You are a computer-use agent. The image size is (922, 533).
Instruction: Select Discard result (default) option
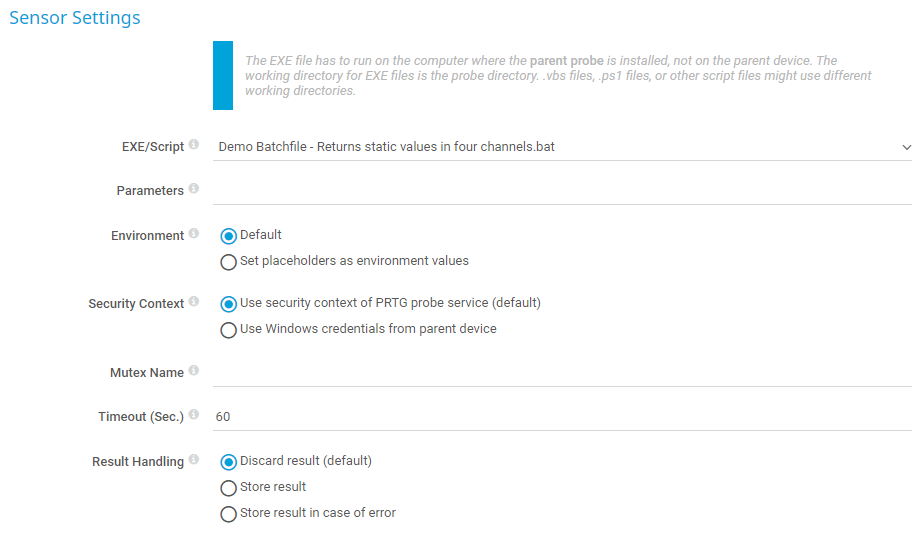tap(229, 462)
